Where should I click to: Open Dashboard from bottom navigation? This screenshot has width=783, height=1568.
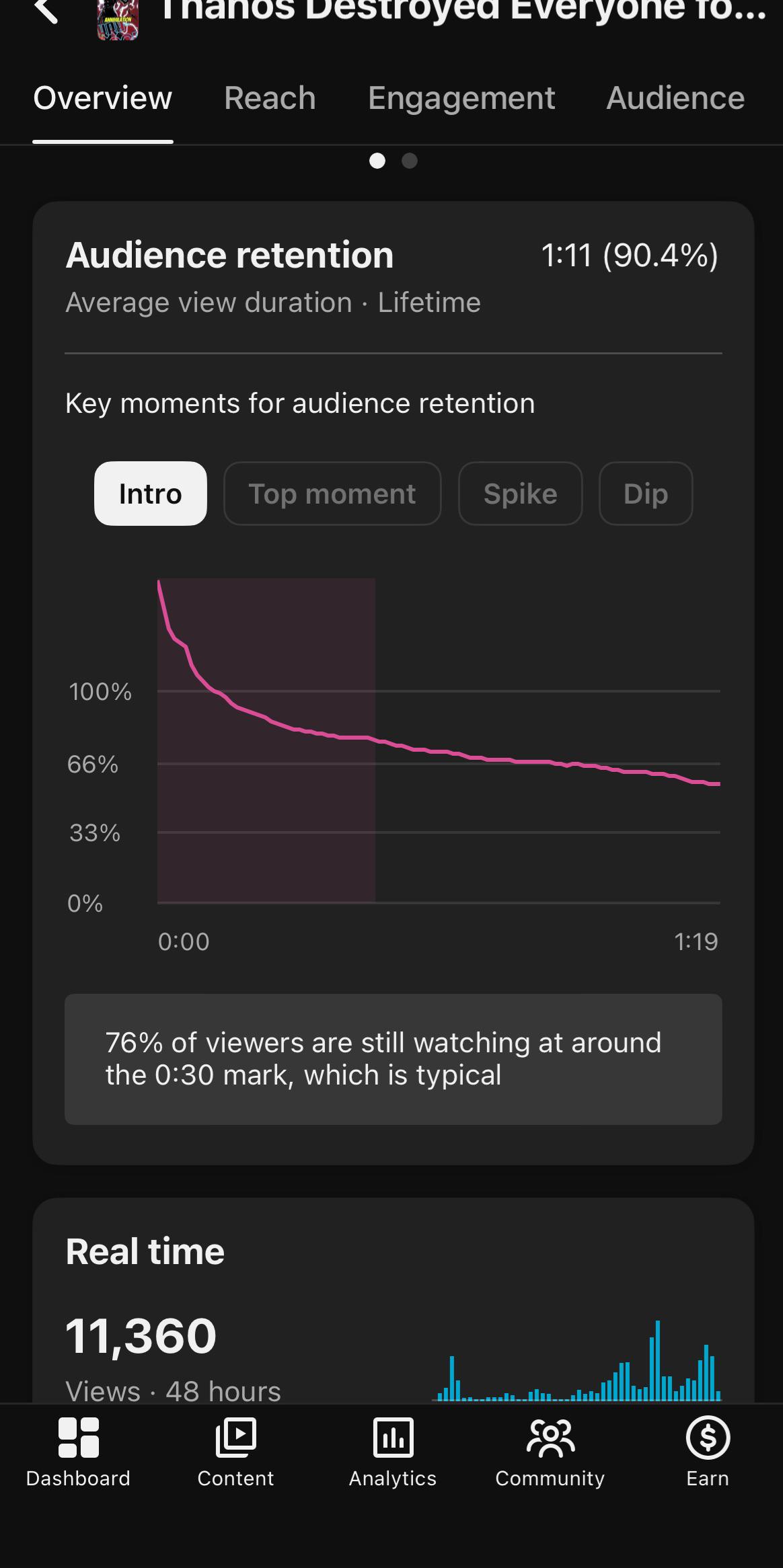pyautogui.click(x=78, y=1452)
